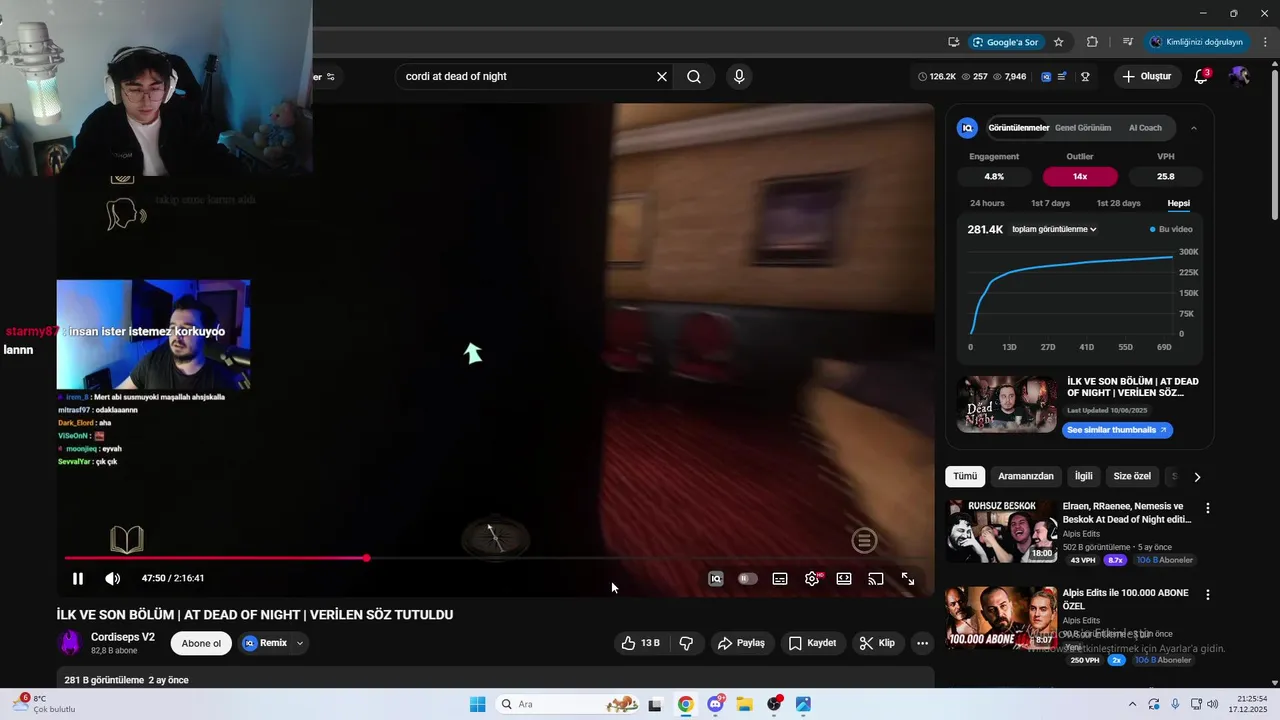The image size is (1280, 720).
Task: Open notifications bell icon
Action: 1201,77
